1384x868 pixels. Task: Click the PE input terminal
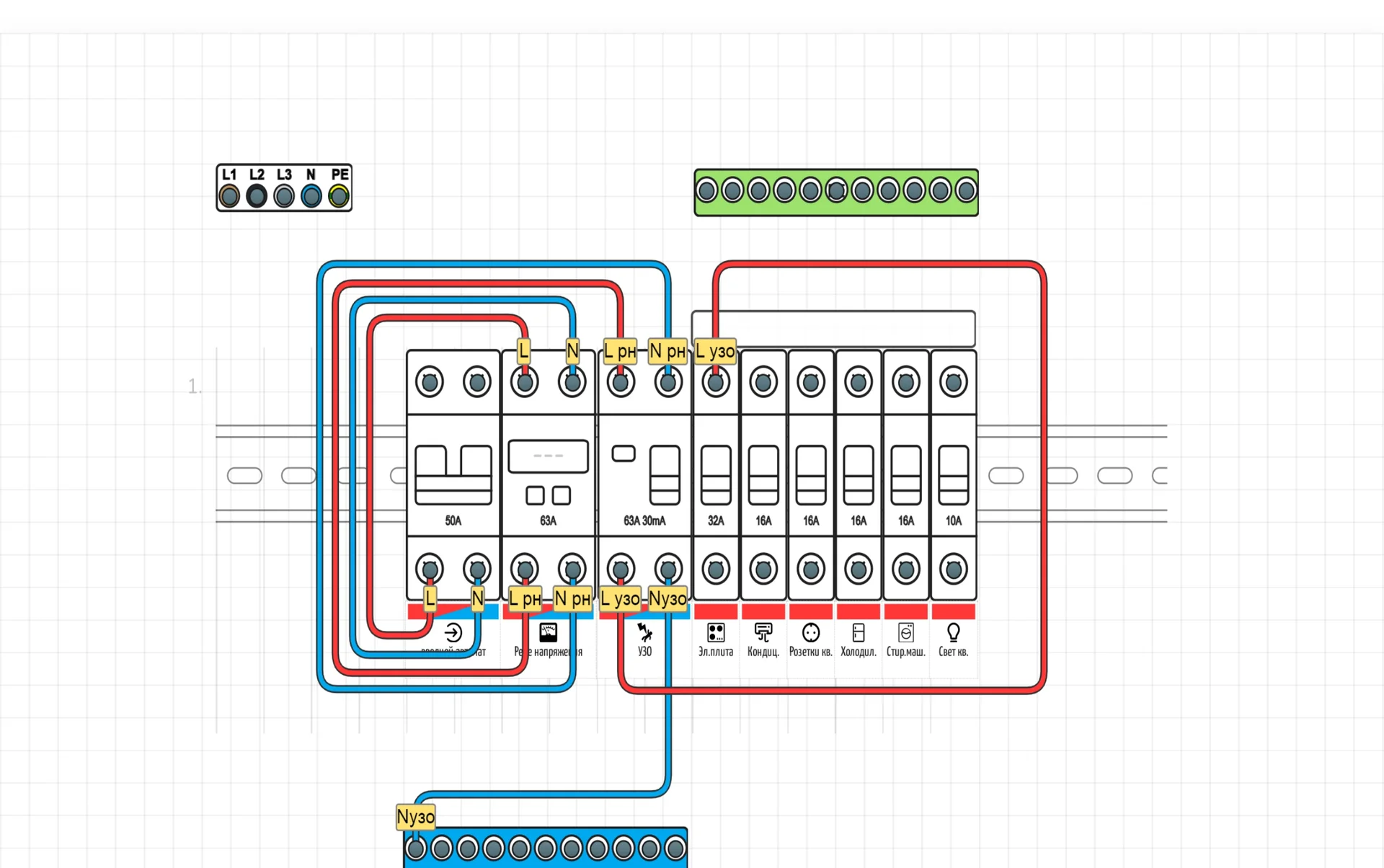click(339, 196)
